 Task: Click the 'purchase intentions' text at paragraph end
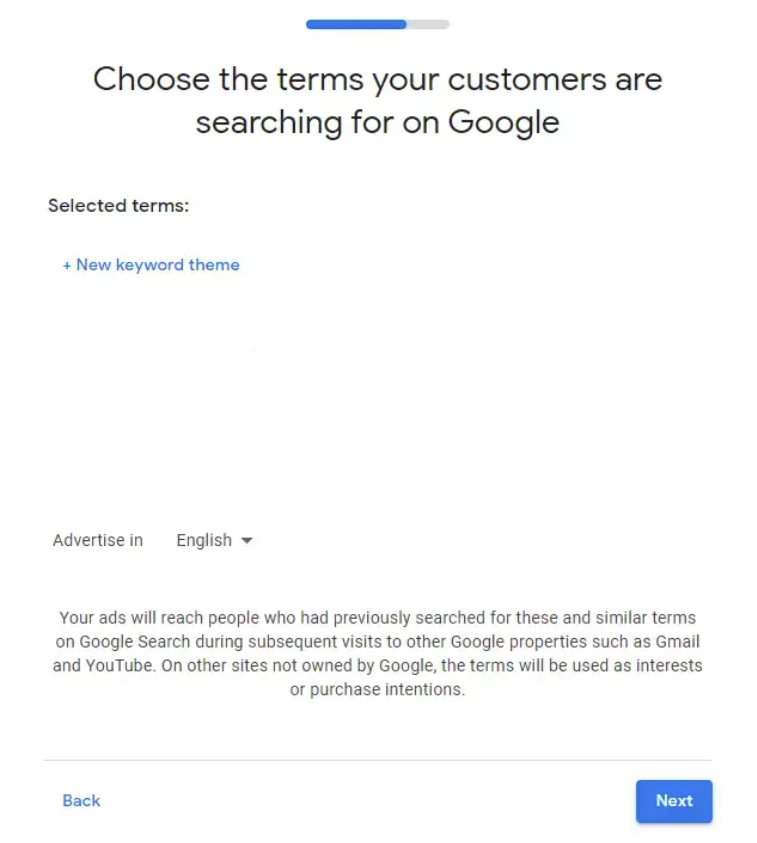click(387, 689)
